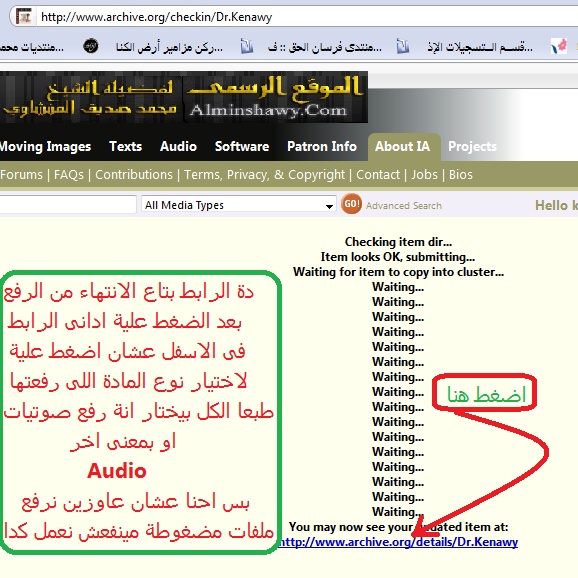Open the Projects tab
Screen dimensions: 578x578
click(x=472, y=147)
